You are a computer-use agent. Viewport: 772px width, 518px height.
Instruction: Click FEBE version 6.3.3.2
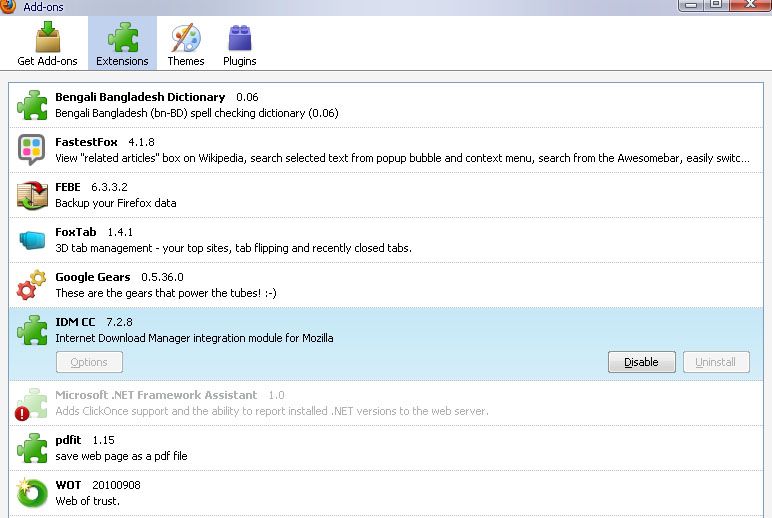click(x=109, y=187)
